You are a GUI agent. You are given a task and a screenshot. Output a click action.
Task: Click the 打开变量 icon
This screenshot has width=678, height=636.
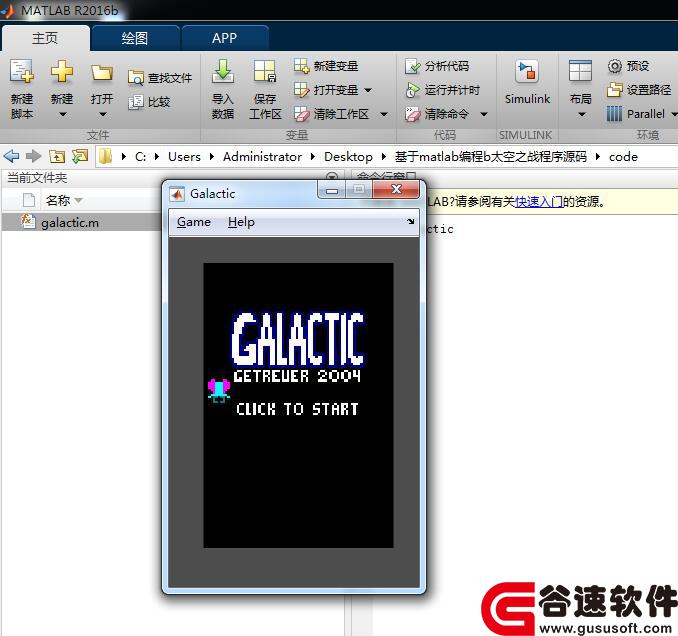[301, 90]
